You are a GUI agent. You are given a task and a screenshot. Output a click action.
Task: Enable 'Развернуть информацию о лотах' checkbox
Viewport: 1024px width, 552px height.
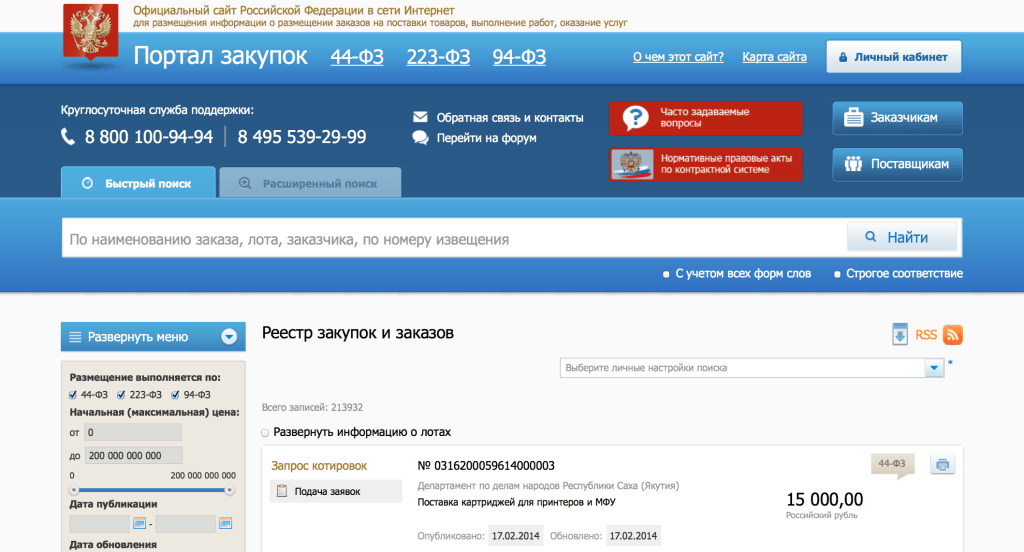(265, 433)
